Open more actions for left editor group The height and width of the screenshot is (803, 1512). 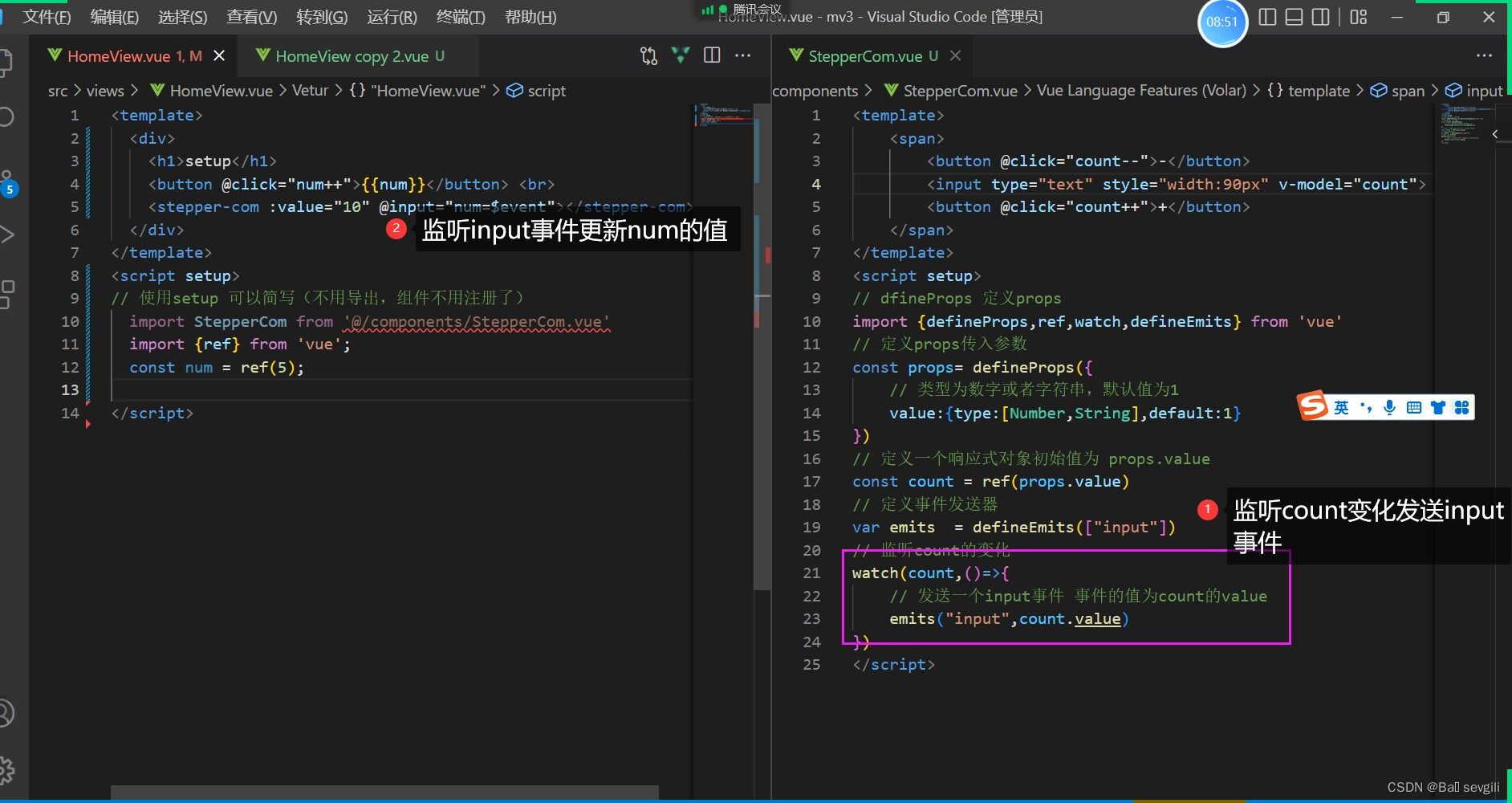(743, 55)
